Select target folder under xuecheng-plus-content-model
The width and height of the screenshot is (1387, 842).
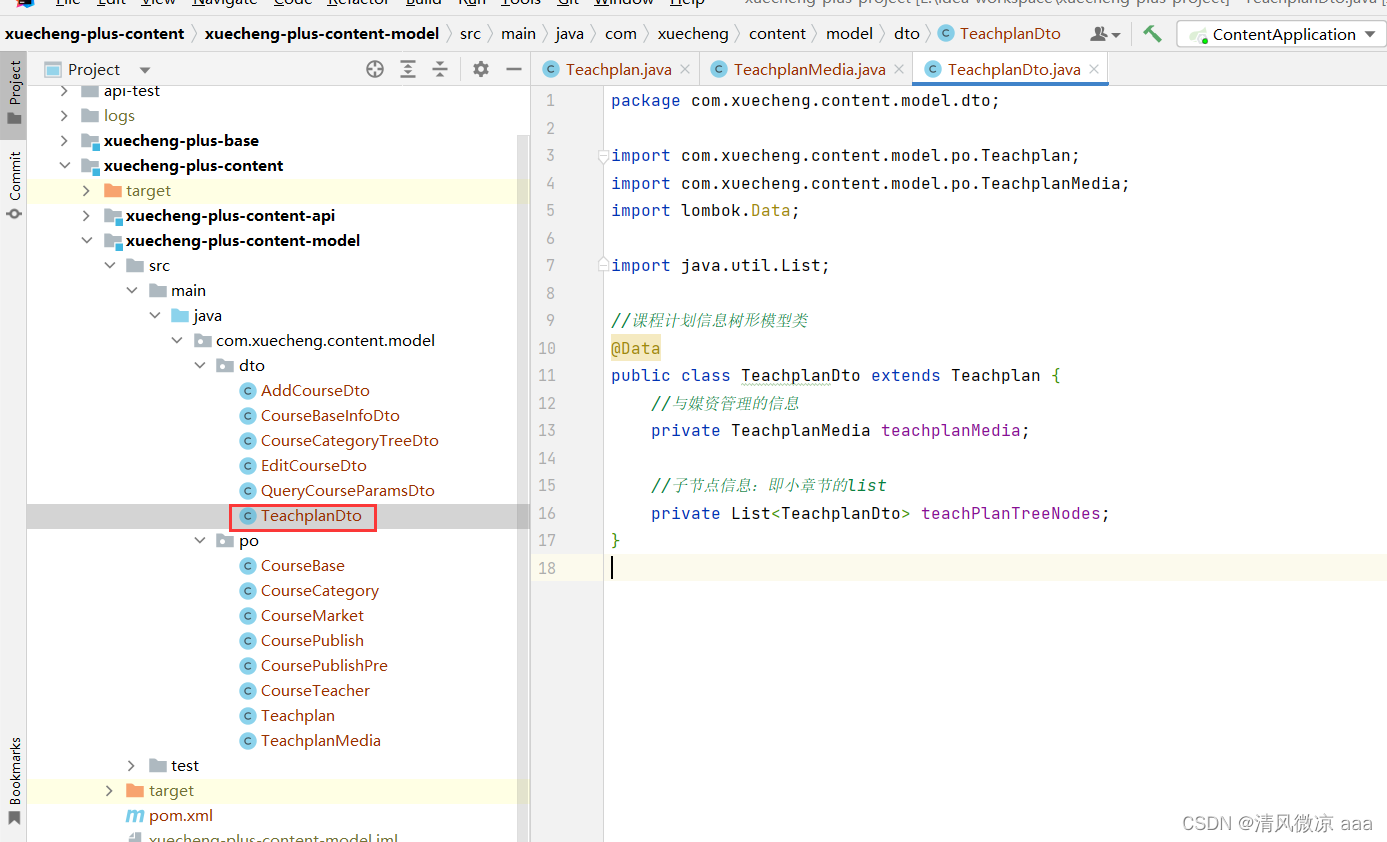point(171,790)
